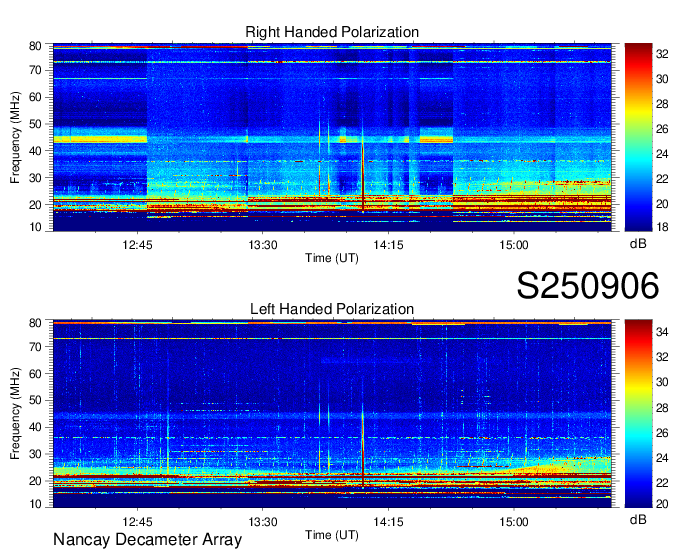Click the 30 frequency tick of lower plot

(x=35, y=454)
